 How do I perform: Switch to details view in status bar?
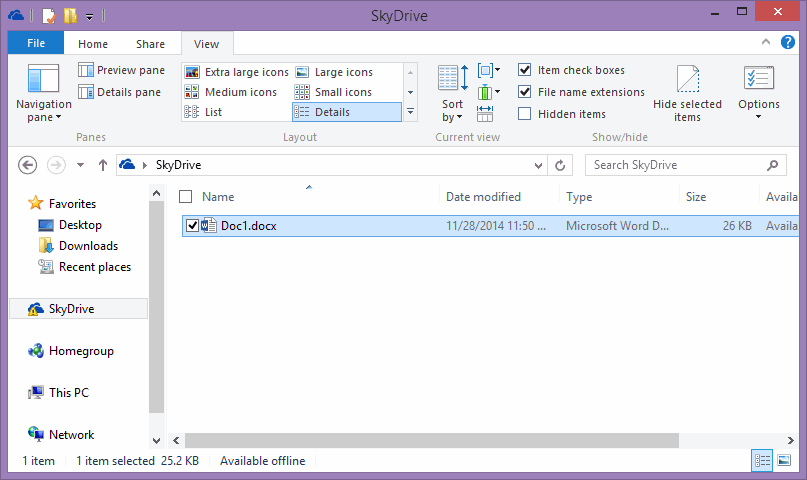click(x=762, y=460)
